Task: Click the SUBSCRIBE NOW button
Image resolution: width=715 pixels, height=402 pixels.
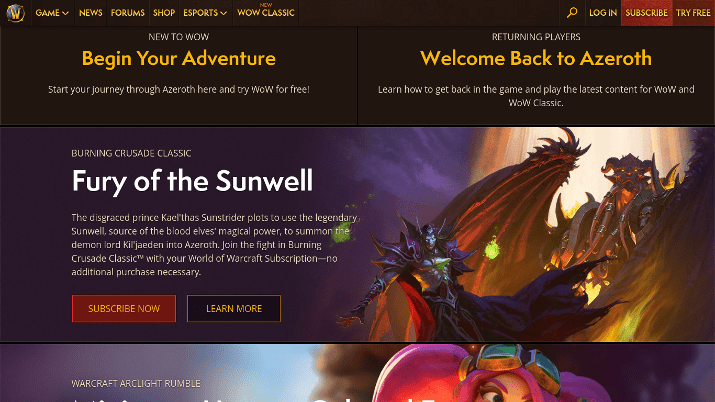Action: [124, 309]
